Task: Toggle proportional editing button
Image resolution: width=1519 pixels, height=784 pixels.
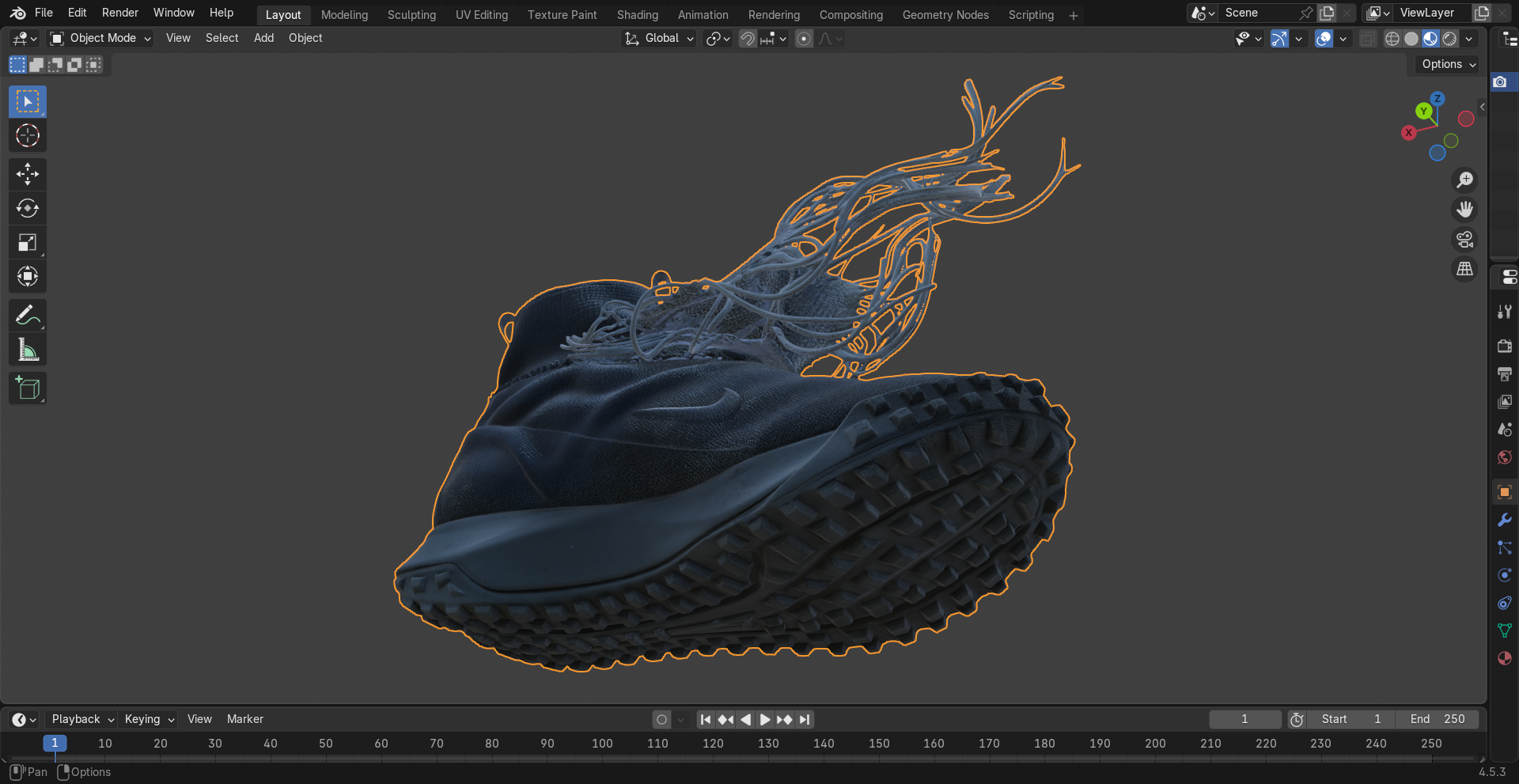Action: (804, 39)
